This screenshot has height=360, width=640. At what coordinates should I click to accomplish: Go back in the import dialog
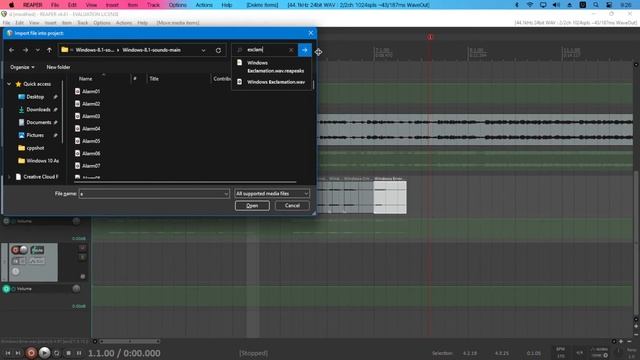click(x=11, y=50)
